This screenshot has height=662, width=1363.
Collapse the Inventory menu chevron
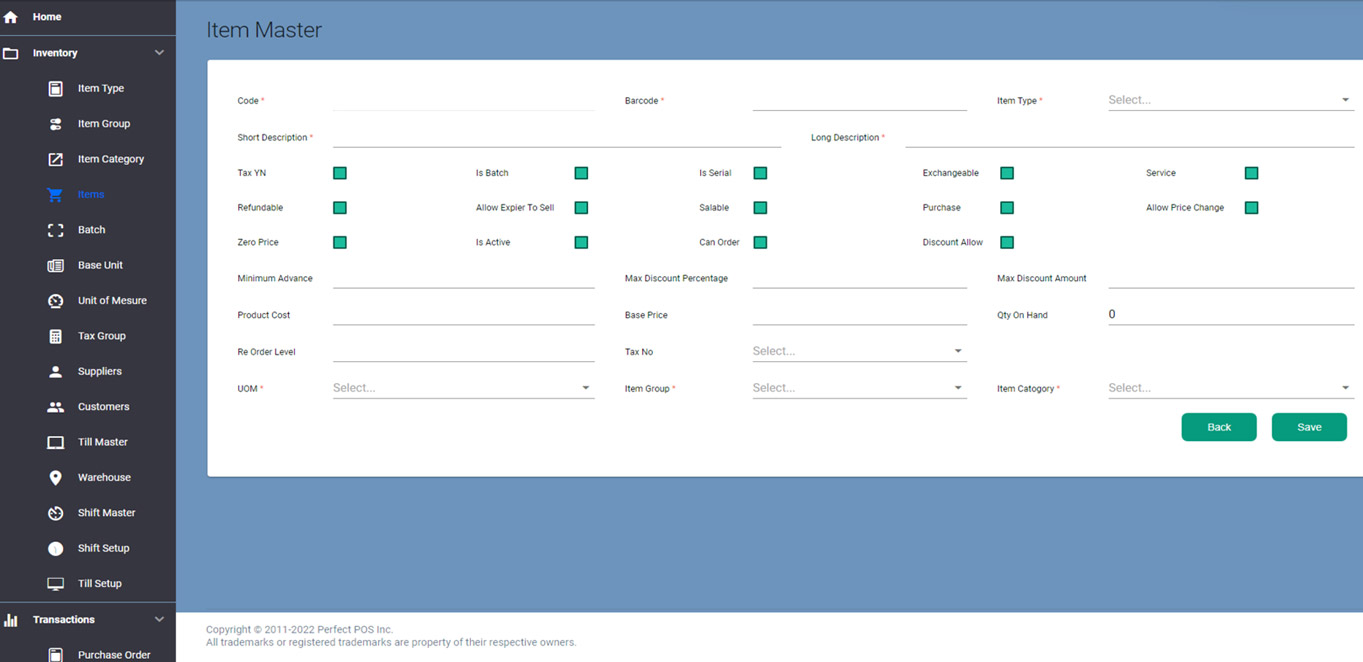(x=159, y=53)
